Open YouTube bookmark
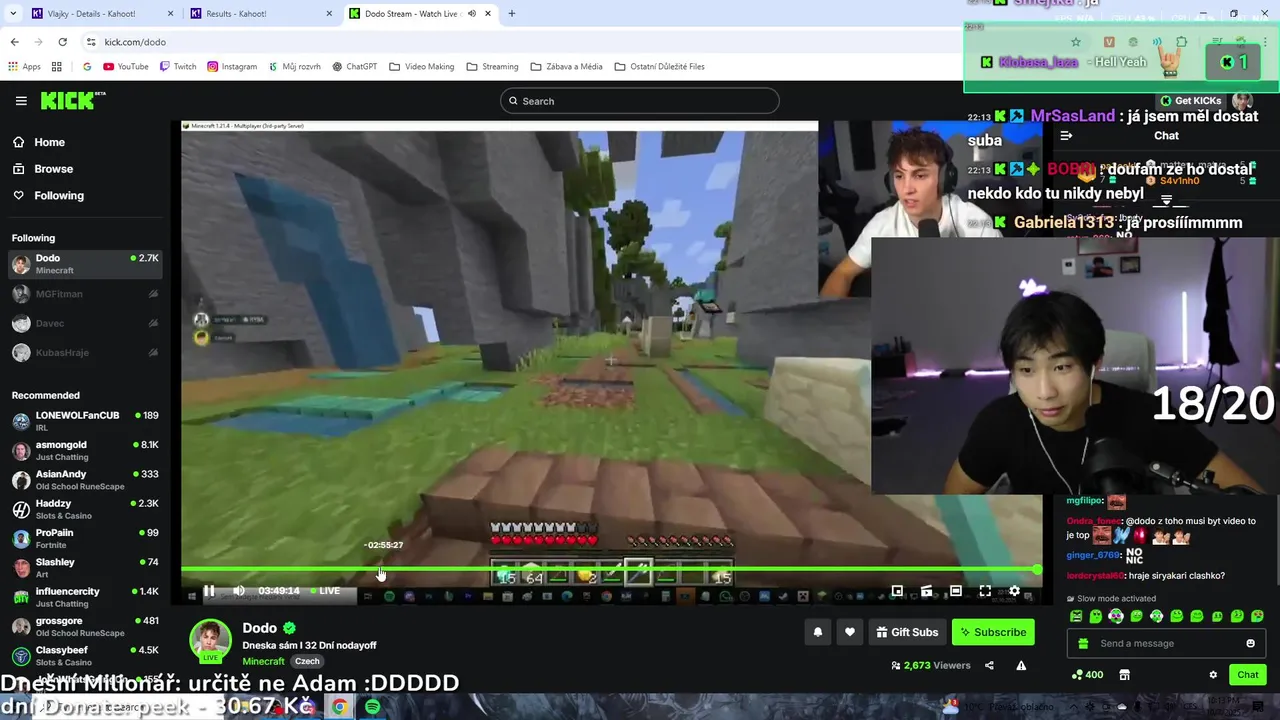The image size is (1280, 720). click(x=126, y=67)
